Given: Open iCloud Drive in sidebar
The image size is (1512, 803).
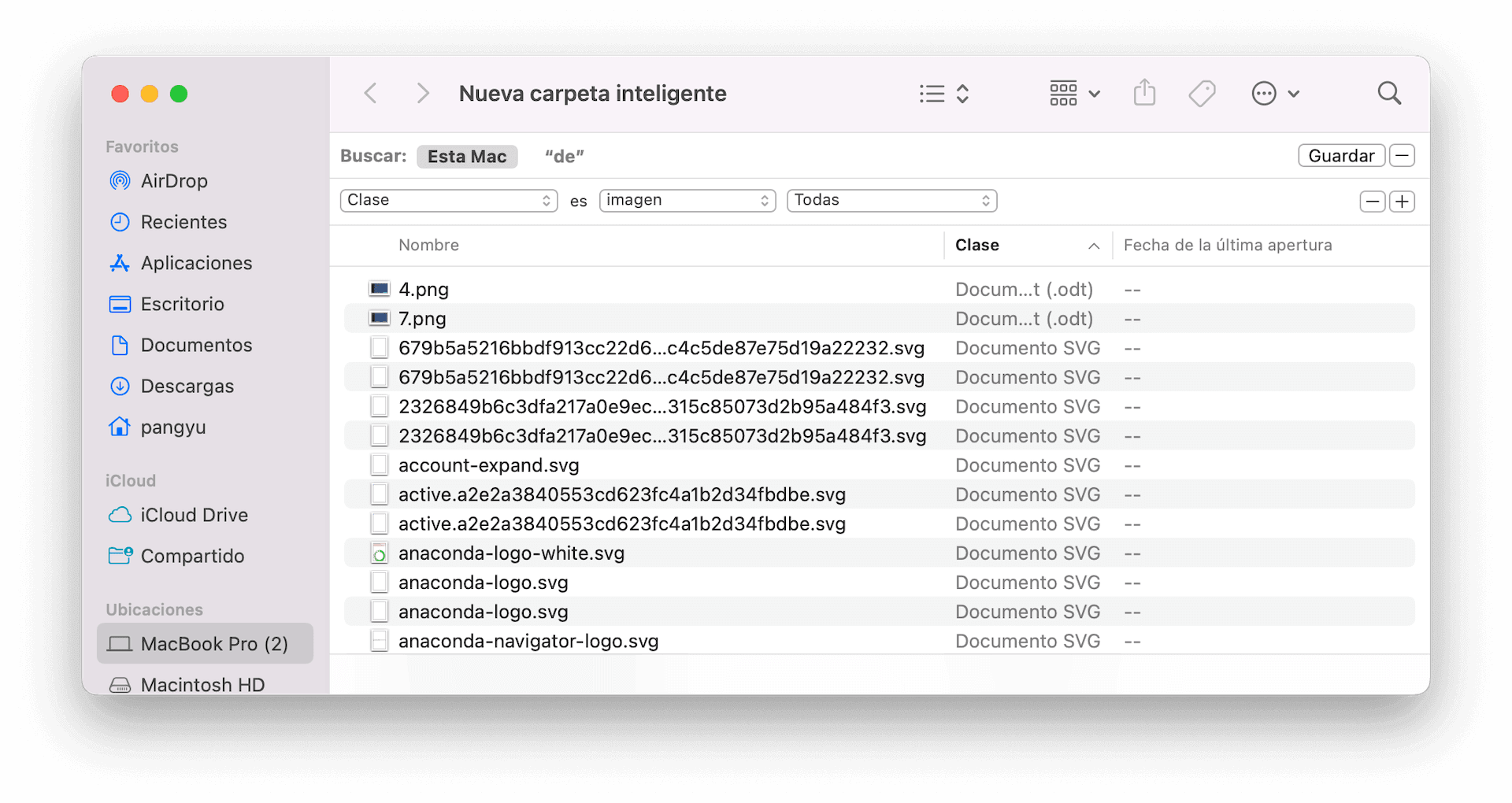Looking at the screenshot, I should click(205, 515).
